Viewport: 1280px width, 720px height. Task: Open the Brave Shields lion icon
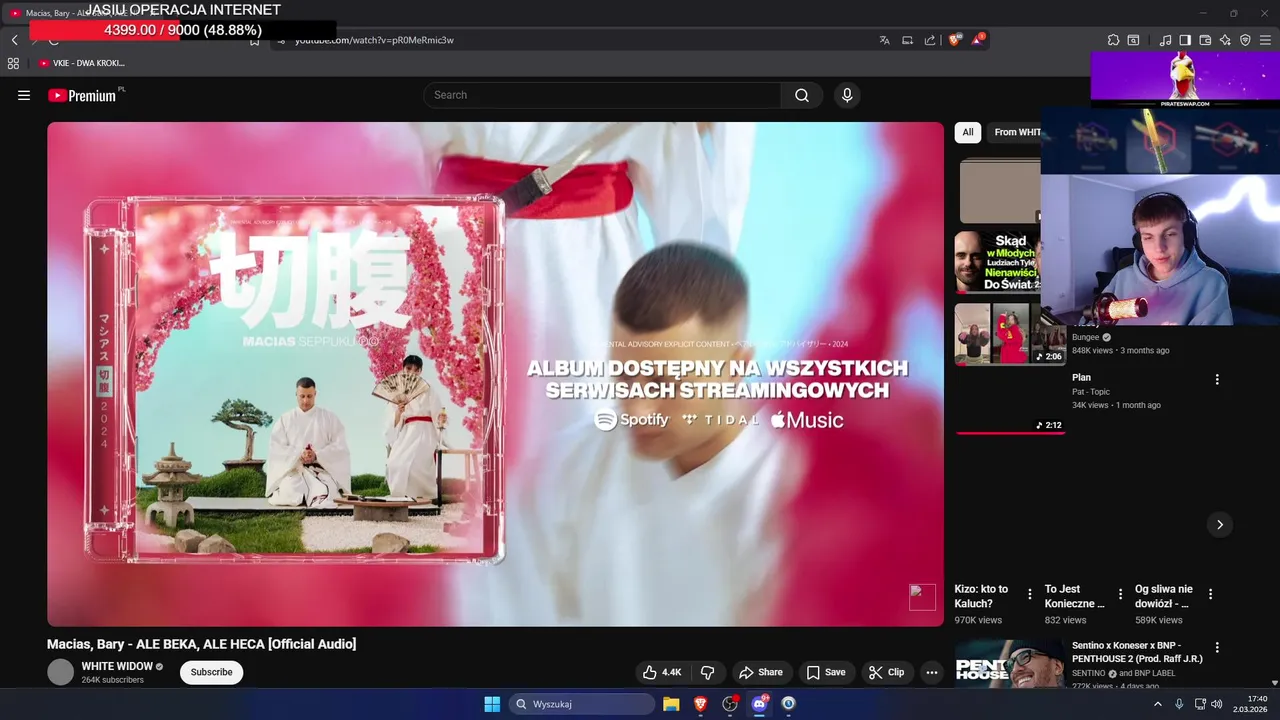[x=954, y=40]
